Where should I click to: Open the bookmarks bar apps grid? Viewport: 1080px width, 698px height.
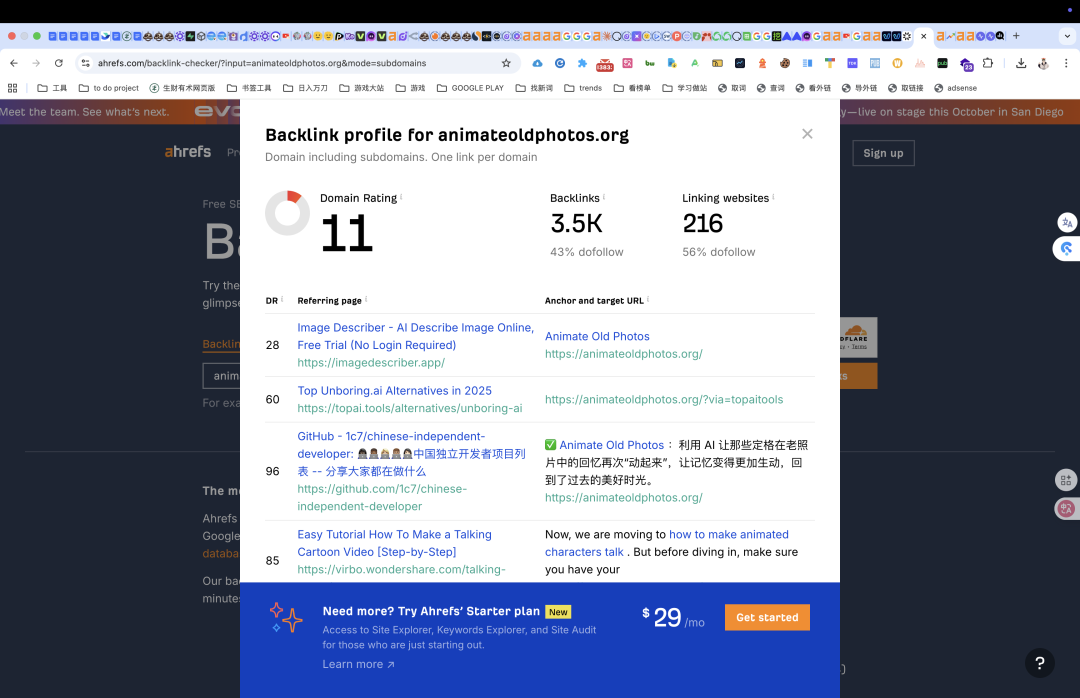click(x=12, y=88)
